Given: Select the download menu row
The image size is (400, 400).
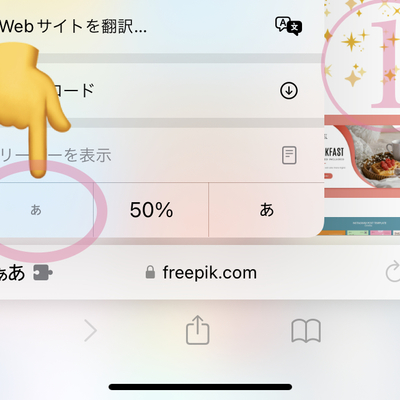Looking at the screenshot, I should click(162, 90).
